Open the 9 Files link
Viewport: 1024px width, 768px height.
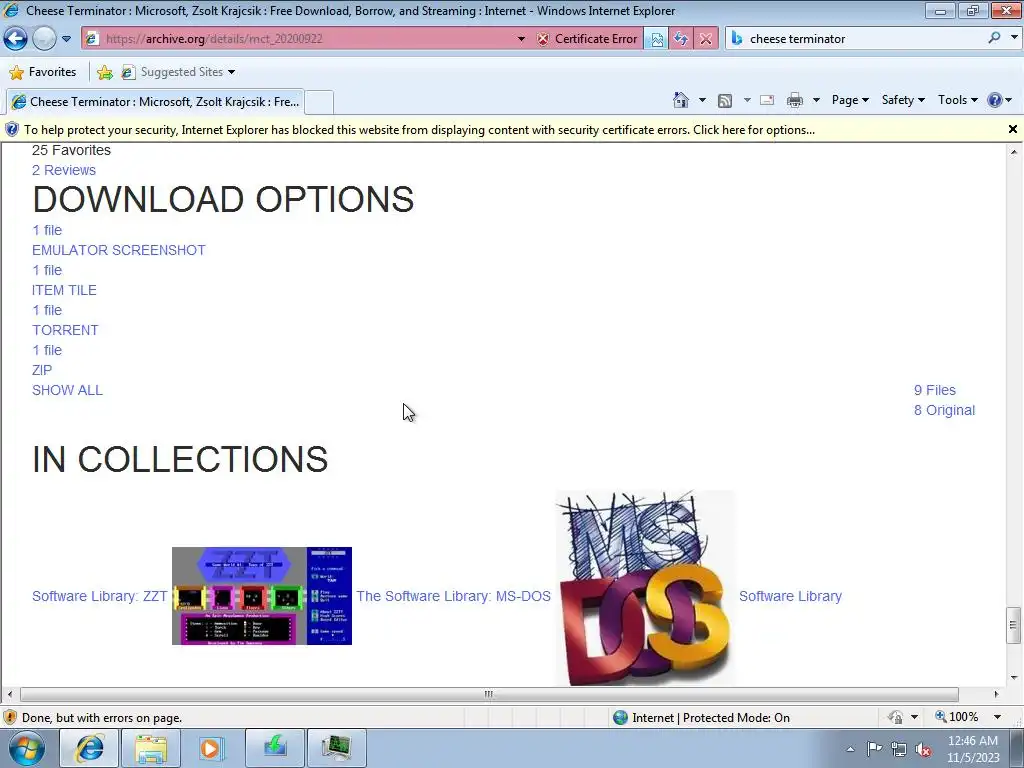click(935, 391)
